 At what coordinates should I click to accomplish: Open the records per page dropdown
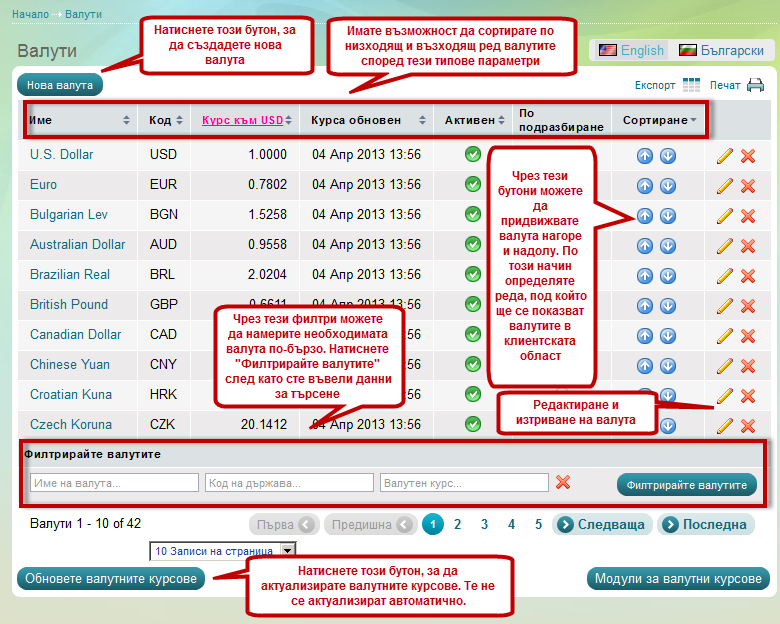click(x=288, y=551)
